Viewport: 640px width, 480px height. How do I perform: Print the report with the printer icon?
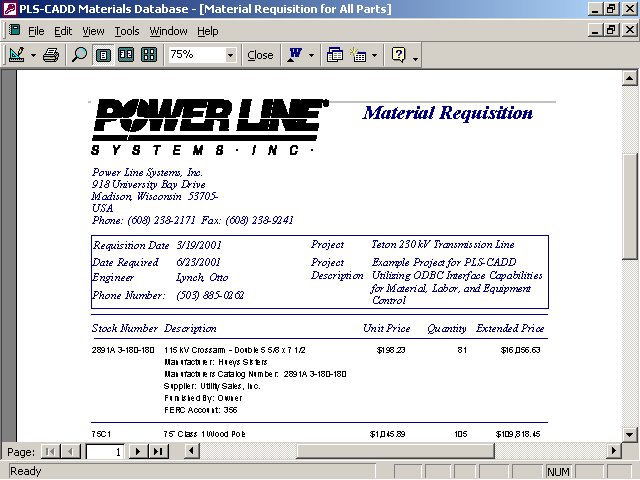51,55
